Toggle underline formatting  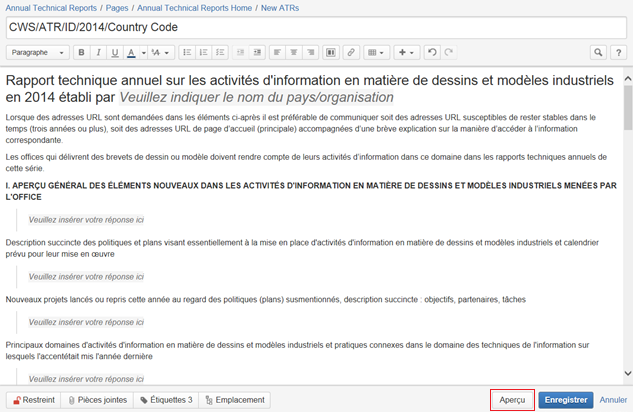tap(115, 52)
